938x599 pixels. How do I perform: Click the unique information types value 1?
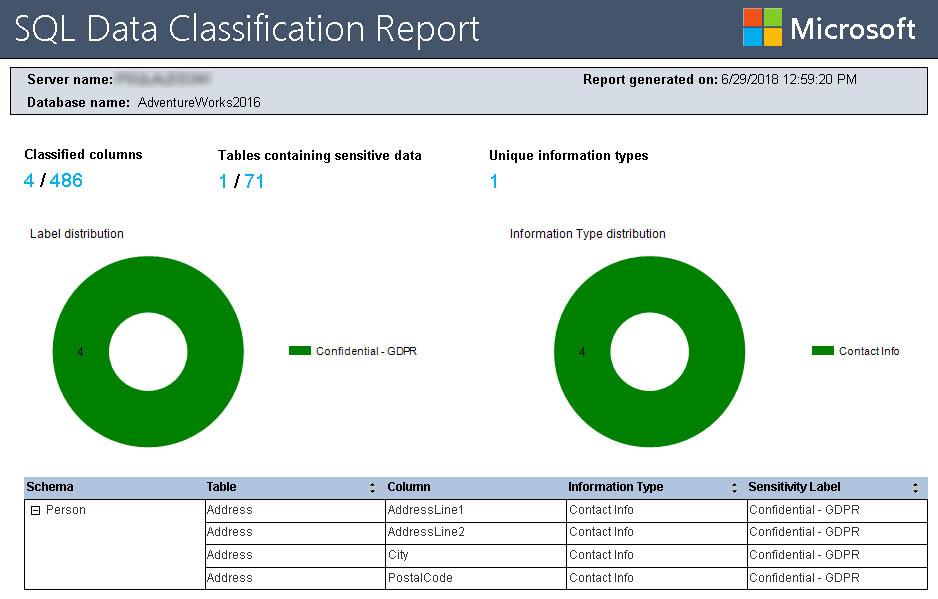coord(494,181)
